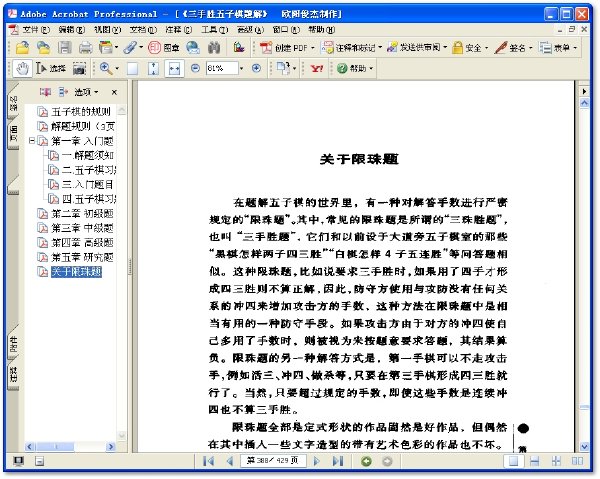The image size is (600, 479).
Task: Open the 发送供审阅 dropdown
Action: pyautogui.click(x=417, y=48)
